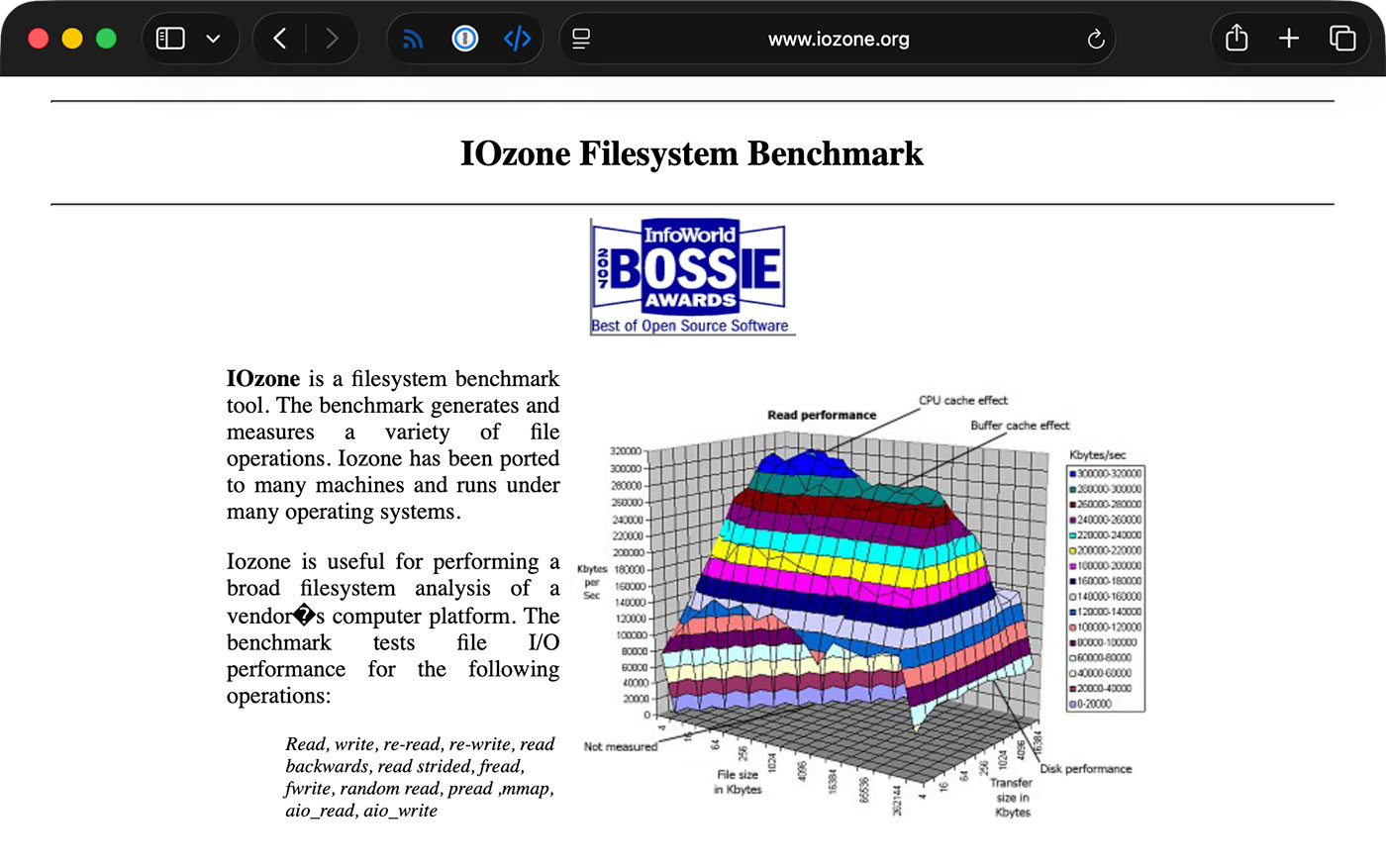Select 'Not measured' chart label

pos(620,747)
